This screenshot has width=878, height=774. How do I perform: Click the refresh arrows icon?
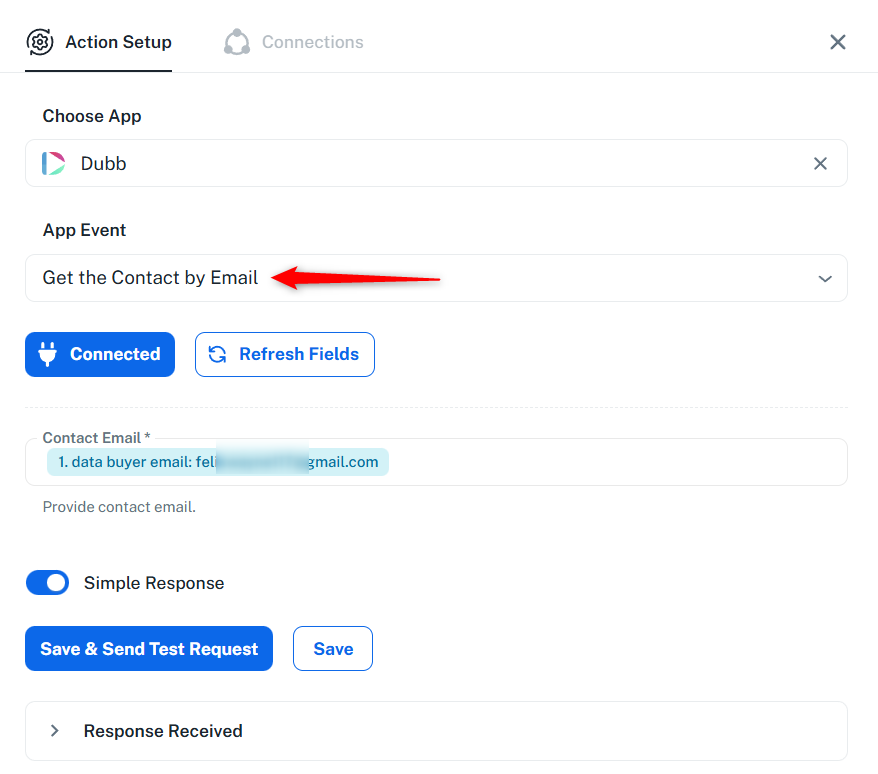coord(217,354)
